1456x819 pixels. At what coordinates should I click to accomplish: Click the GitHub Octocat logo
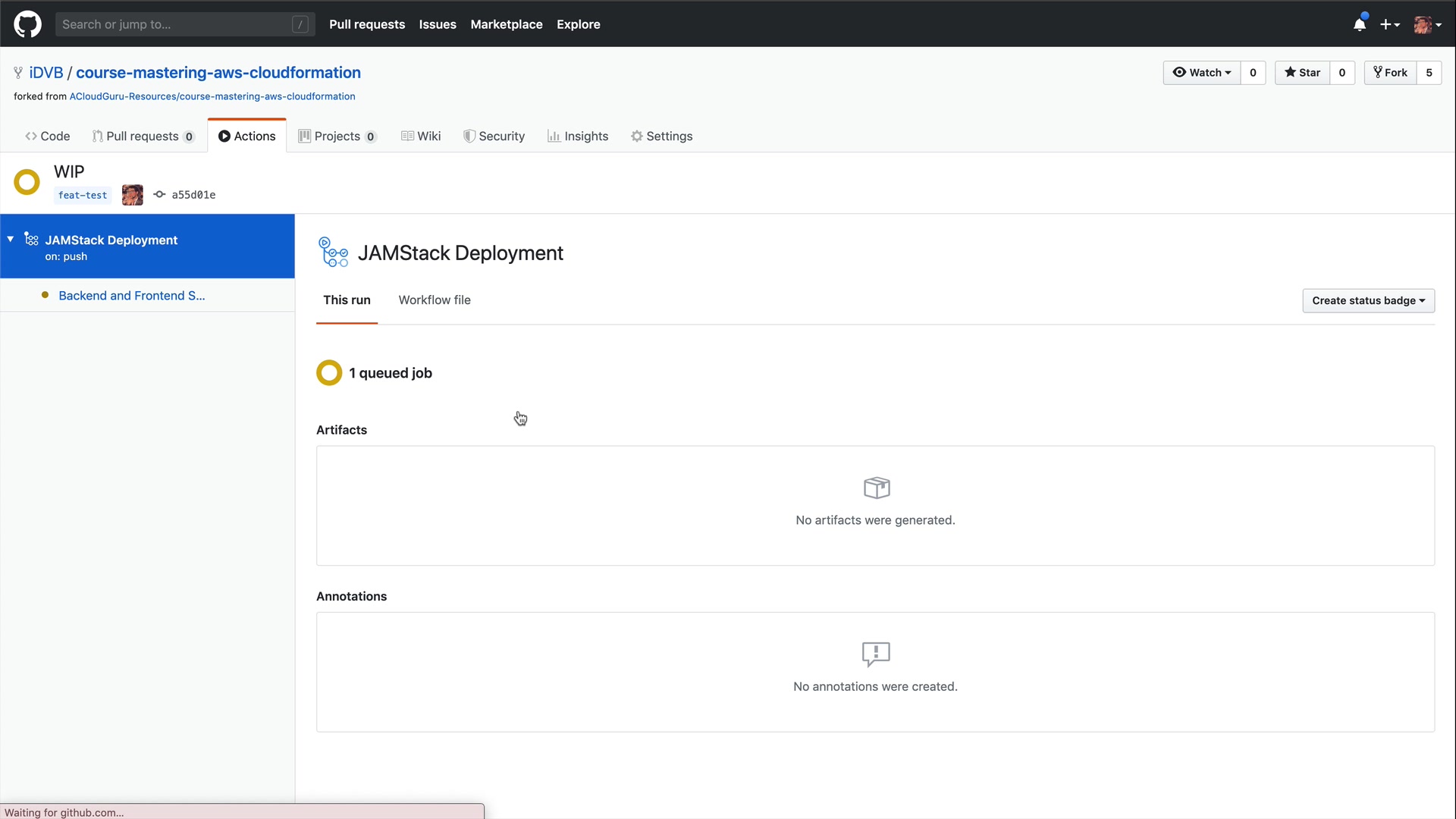(27, 24)
